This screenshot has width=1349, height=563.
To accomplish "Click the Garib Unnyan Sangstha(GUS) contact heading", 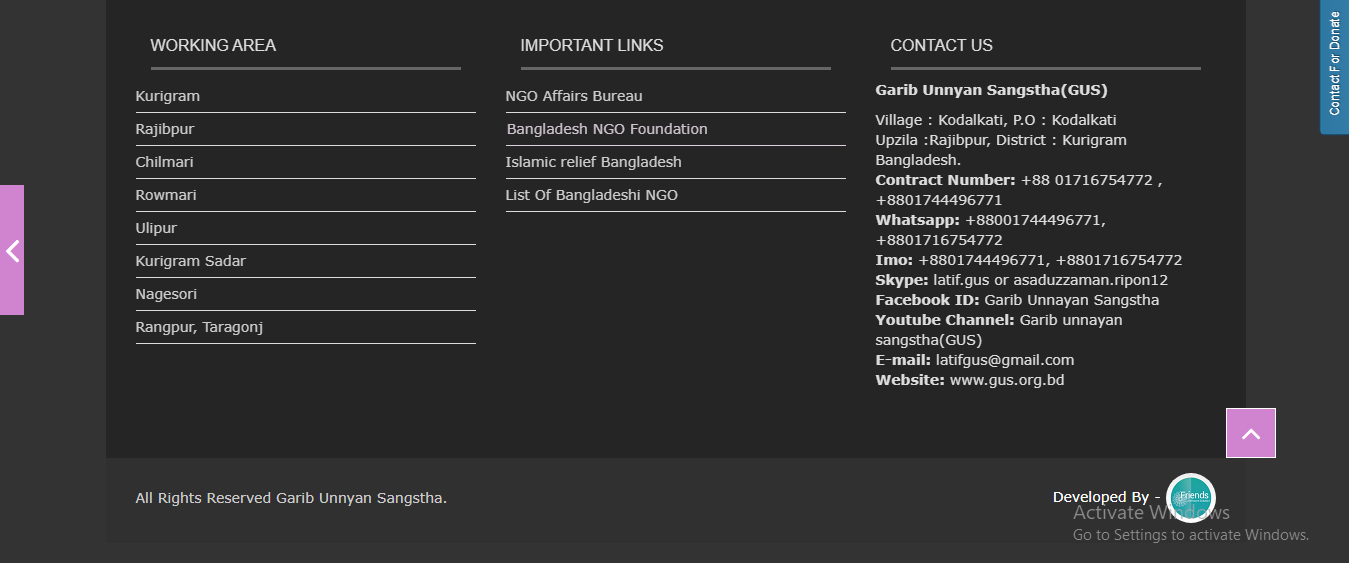I will pyautogui.click(x=991, y=90).
